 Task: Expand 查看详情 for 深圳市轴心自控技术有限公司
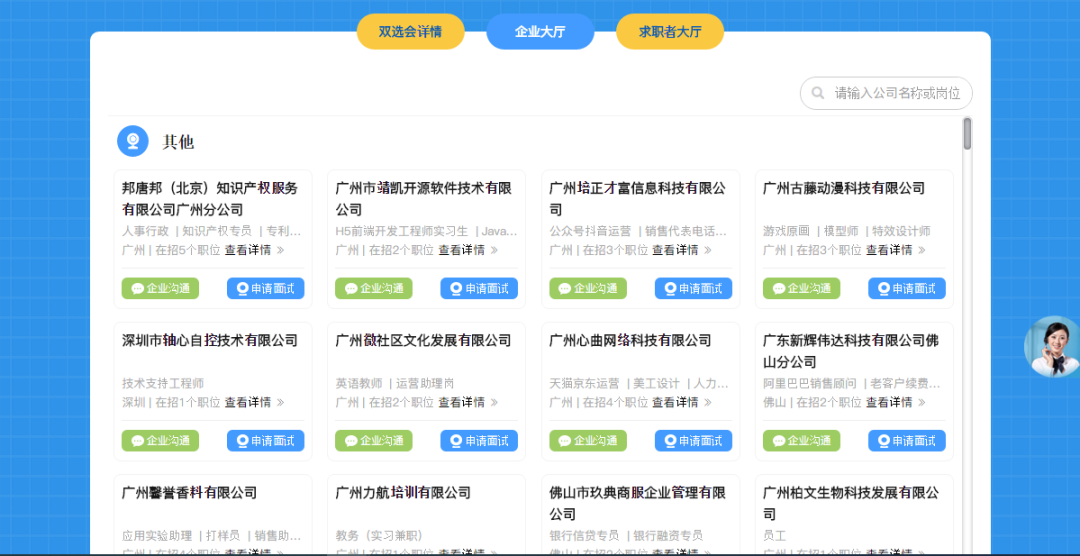point(253,402)
